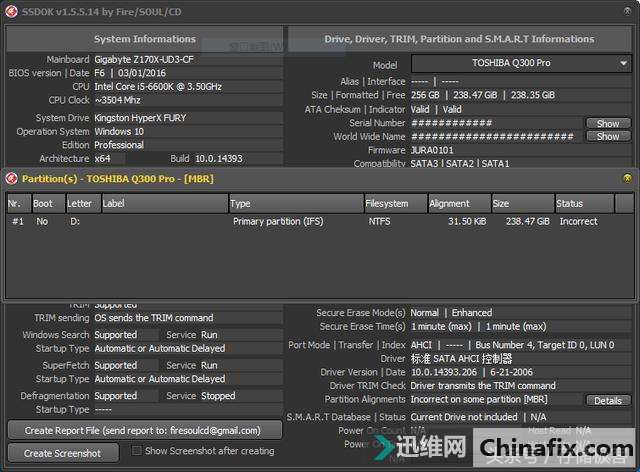Image resolution: width=640 pixels, height=472 pixels.
Task: Select Drive, Driver, TRIM, Partition and S.M.A.R.T header
Action: tap(460, 39)
